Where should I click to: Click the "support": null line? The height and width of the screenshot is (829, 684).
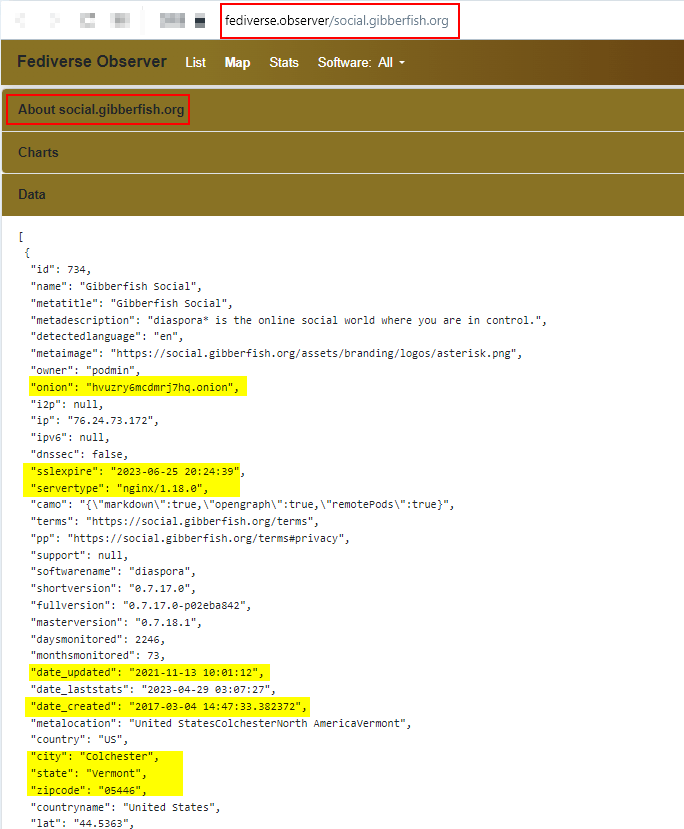[x=79, y=556]
